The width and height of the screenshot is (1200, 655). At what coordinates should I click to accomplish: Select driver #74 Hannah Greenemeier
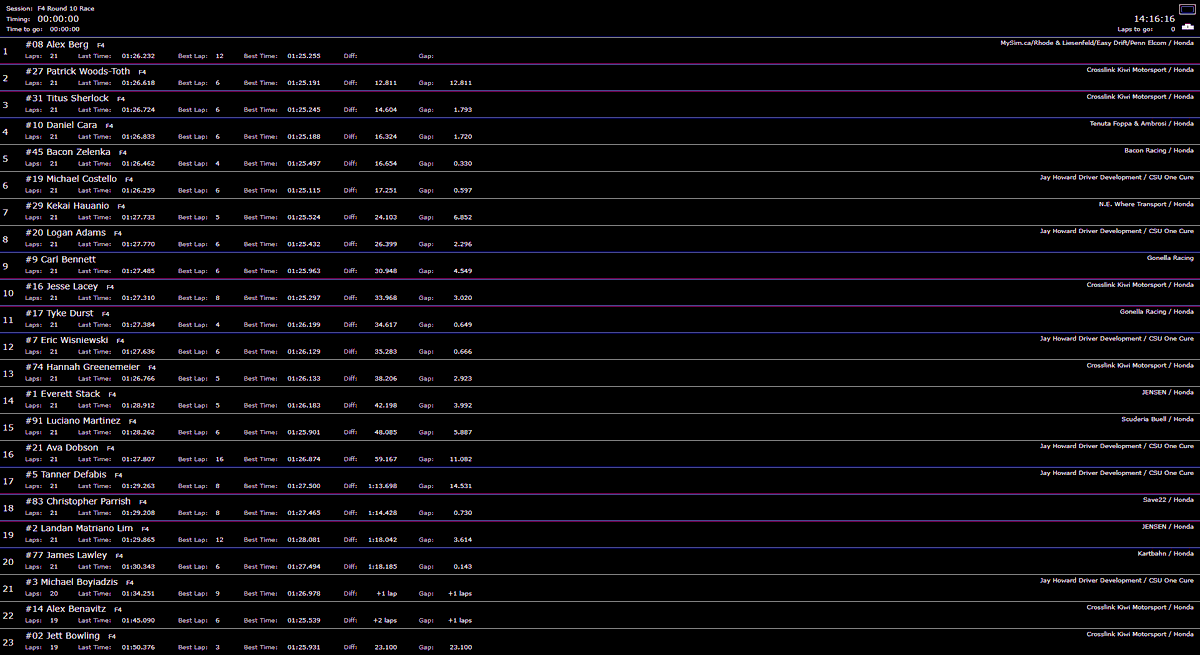point(83,367)
